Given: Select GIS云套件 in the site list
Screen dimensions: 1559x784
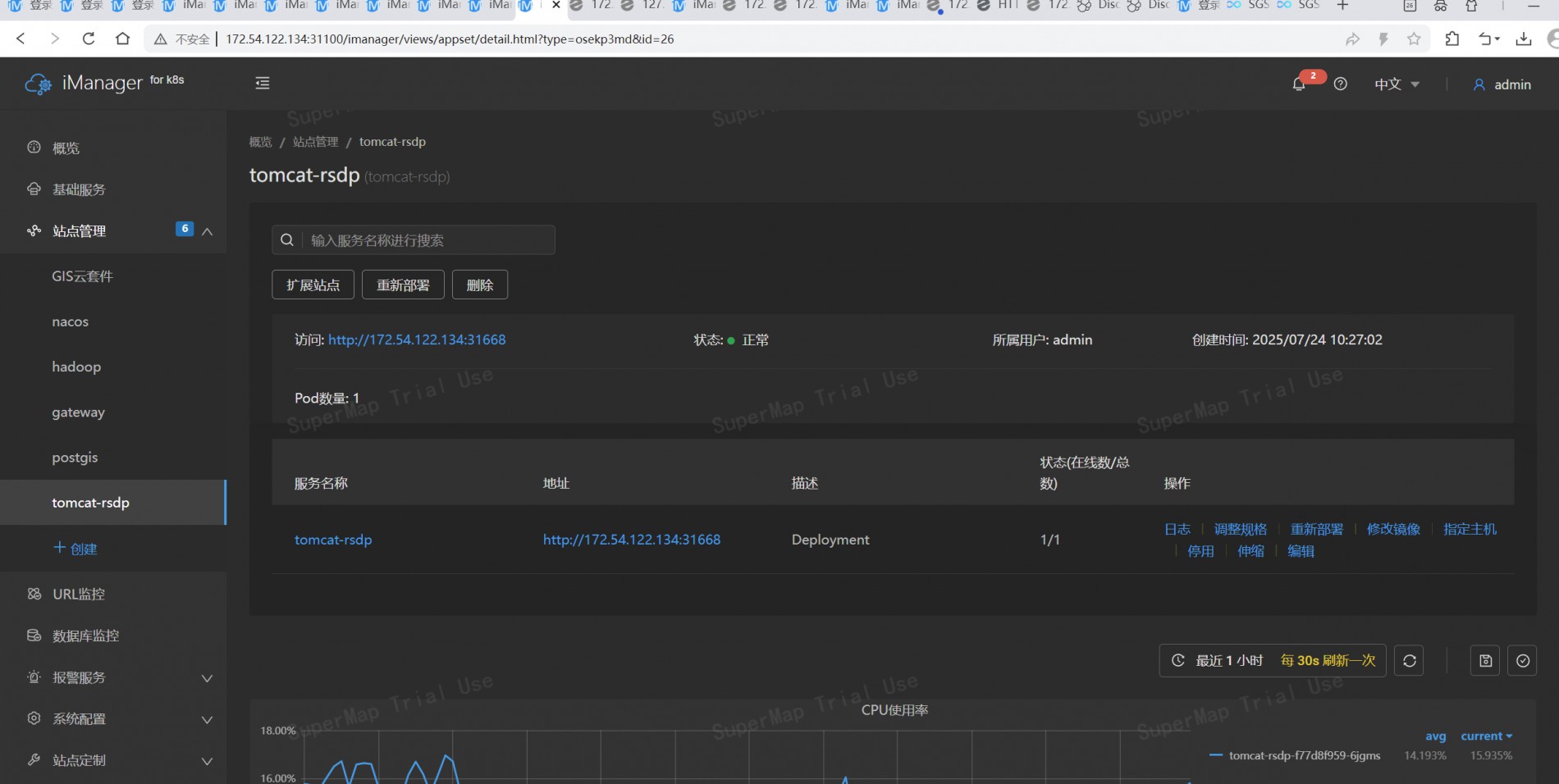Looking at the screenshot, I should click(x=82, y=276).
